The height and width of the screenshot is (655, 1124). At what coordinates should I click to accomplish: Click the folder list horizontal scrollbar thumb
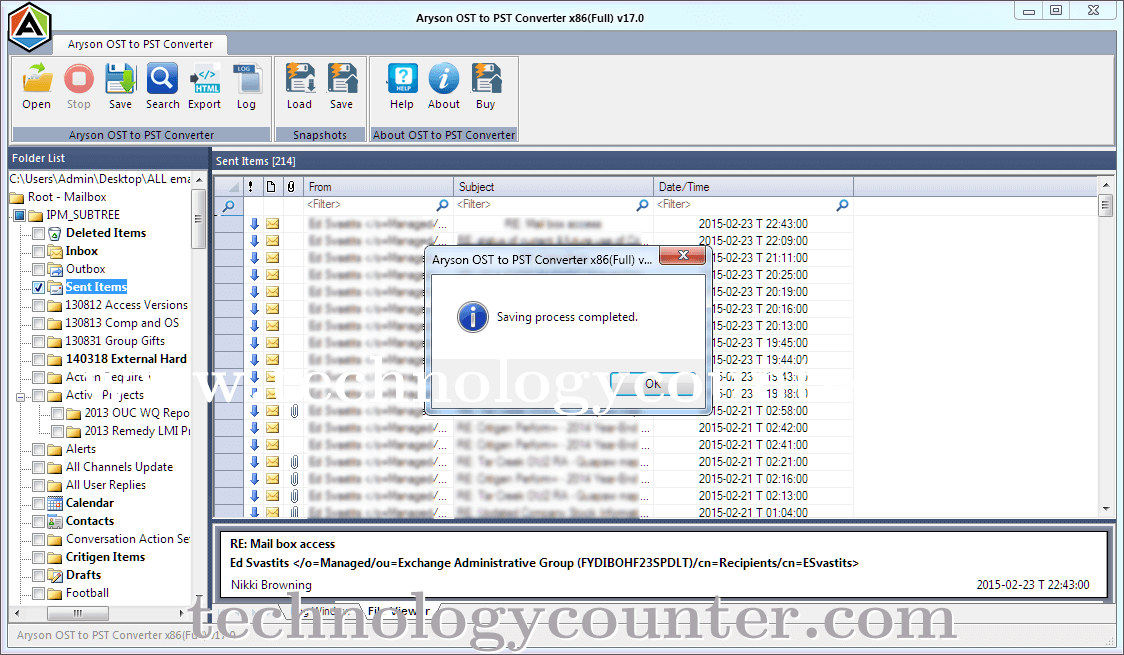77,613
